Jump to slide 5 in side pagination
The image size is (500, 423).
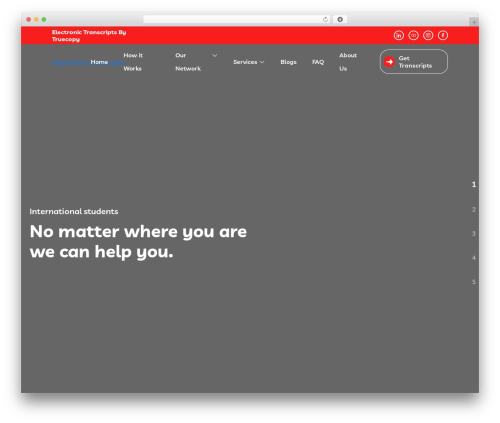474,282
